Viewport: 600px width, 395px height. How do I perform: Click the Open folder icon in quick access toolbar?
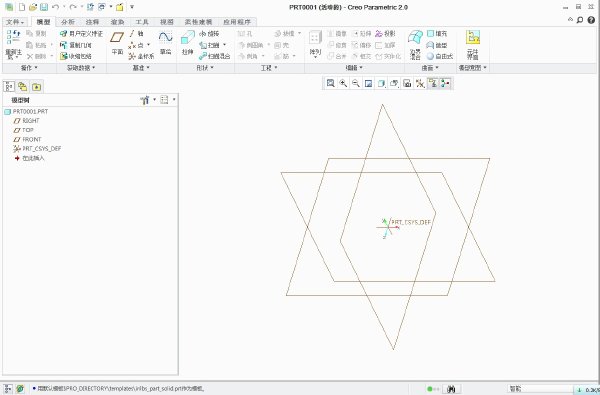tap(33, 7)
